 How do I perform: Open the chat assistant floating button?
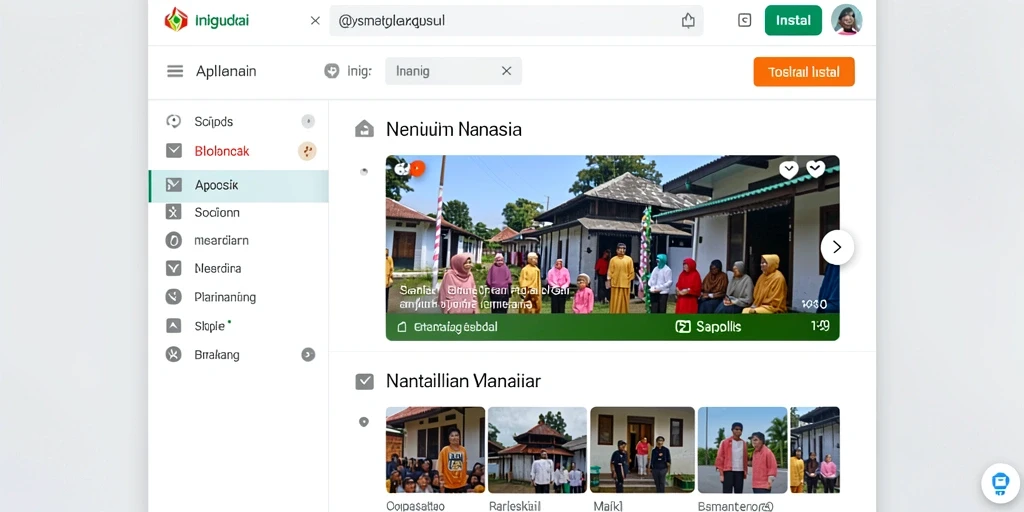1000,483
